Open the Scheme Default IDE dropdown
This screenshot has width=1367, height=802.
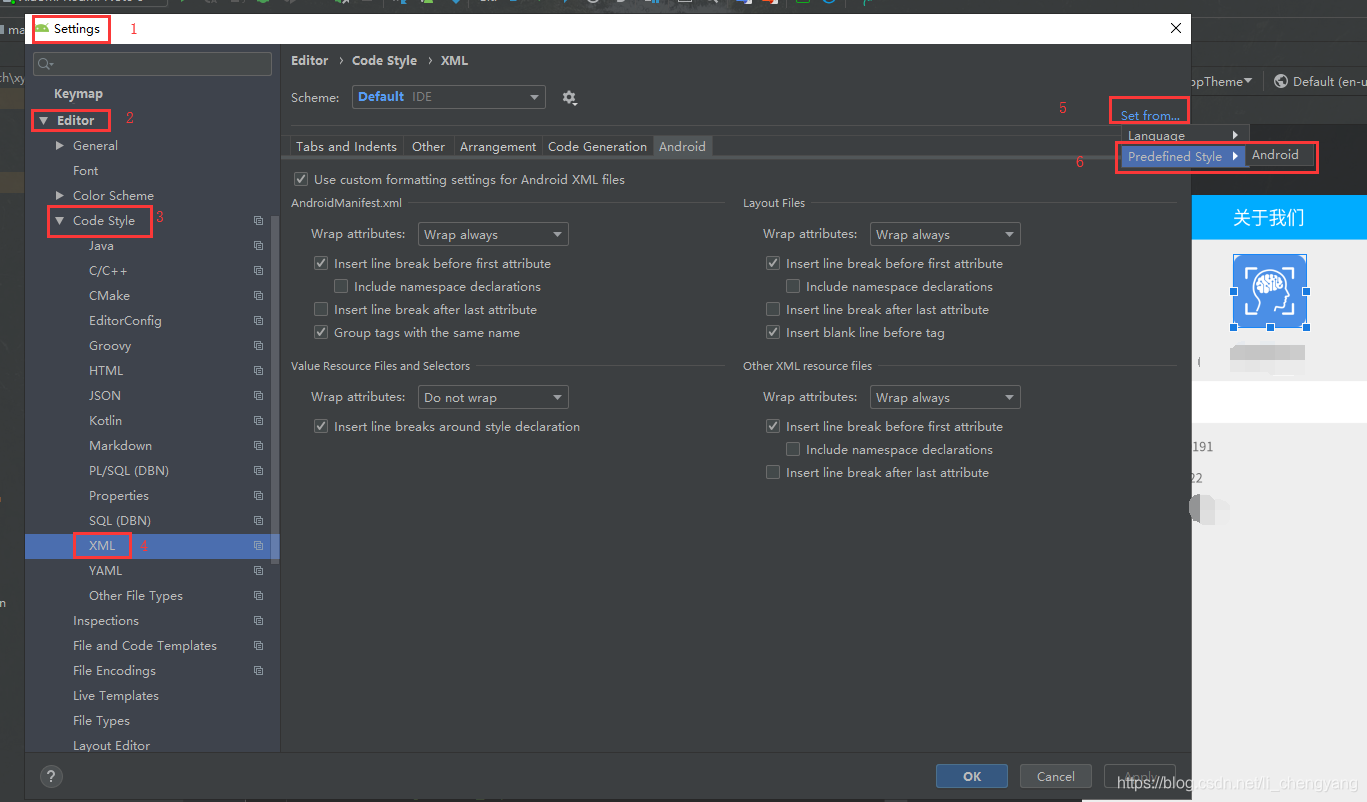coord(448,97)
